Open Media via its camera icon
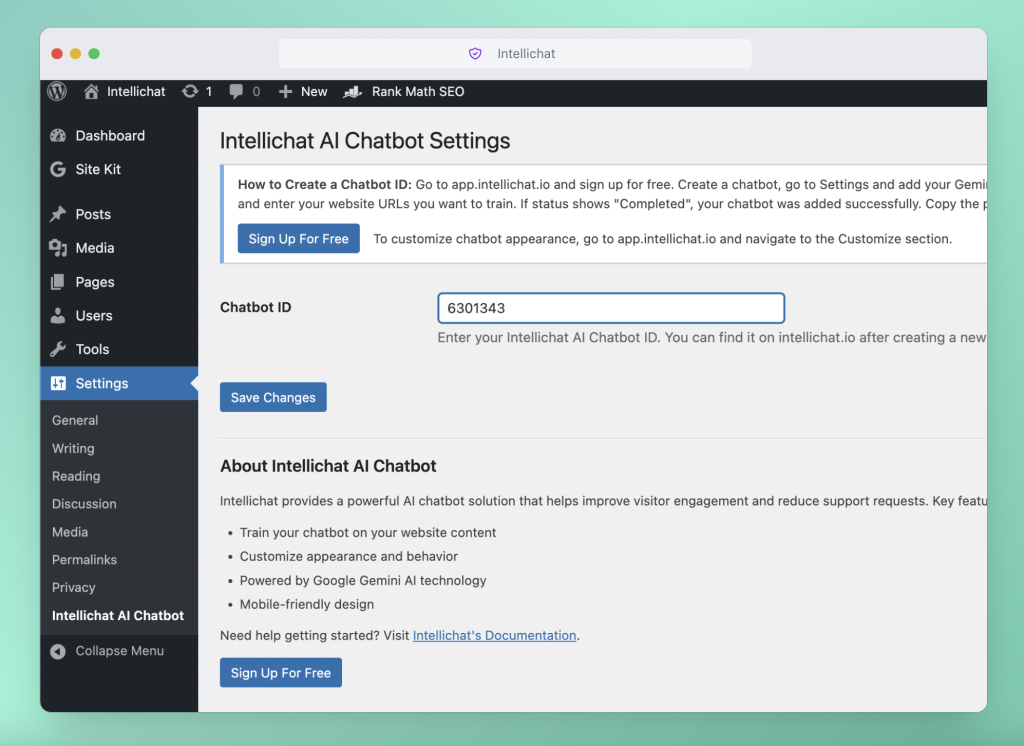Image resolution: width=1024 pixels, height=746 pixels. 57,247
